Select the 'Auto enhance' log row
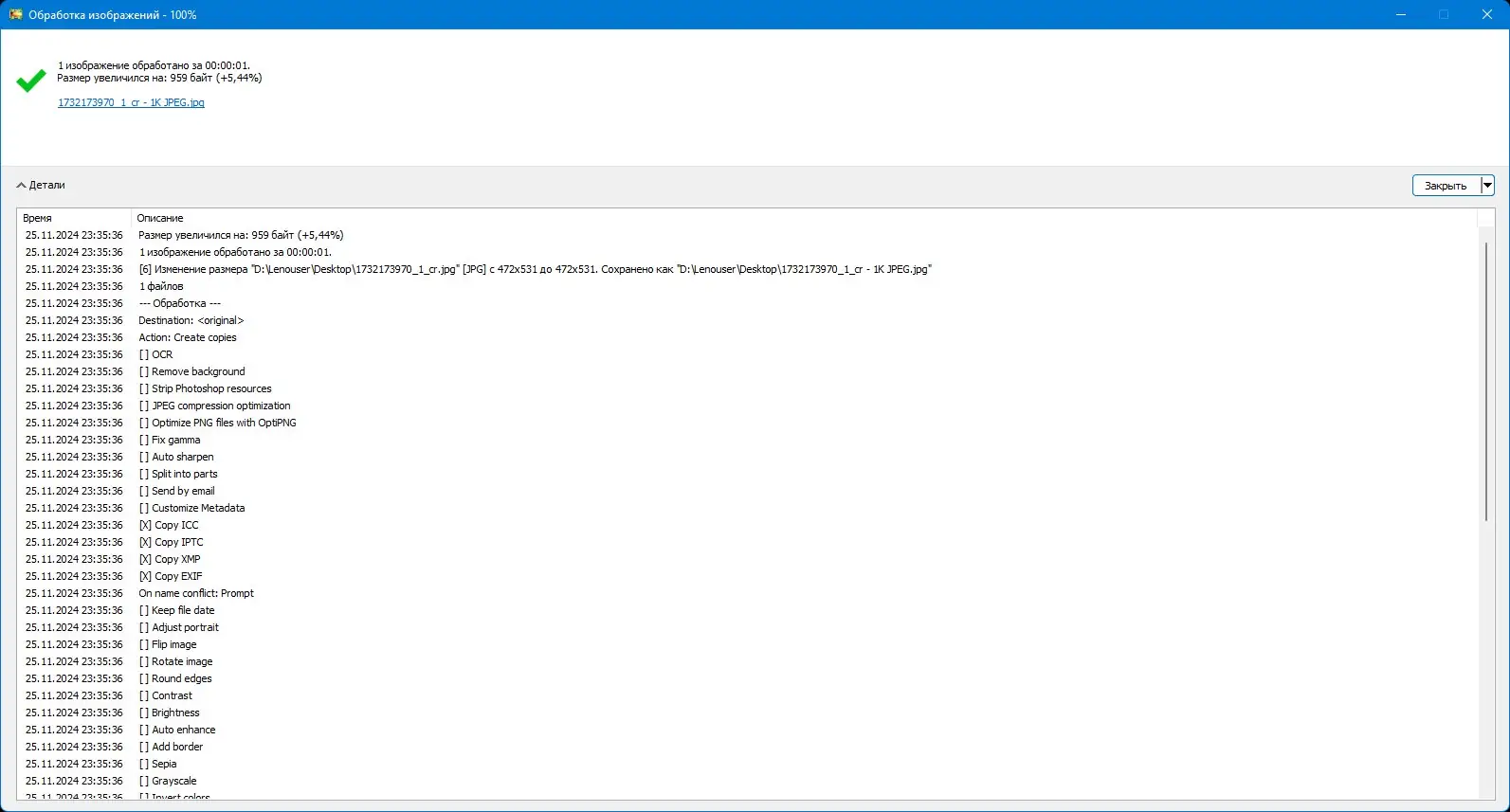Screen dimensions: 1510x812 748,730
